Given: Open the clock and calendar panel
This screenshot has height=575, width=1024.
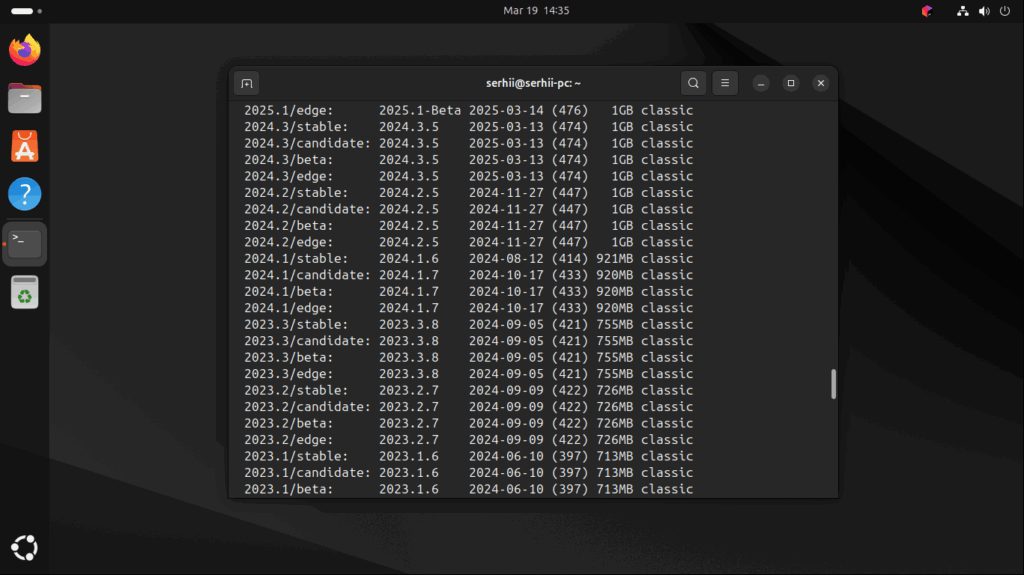Looking at the screenshot, I should point(536,10).
